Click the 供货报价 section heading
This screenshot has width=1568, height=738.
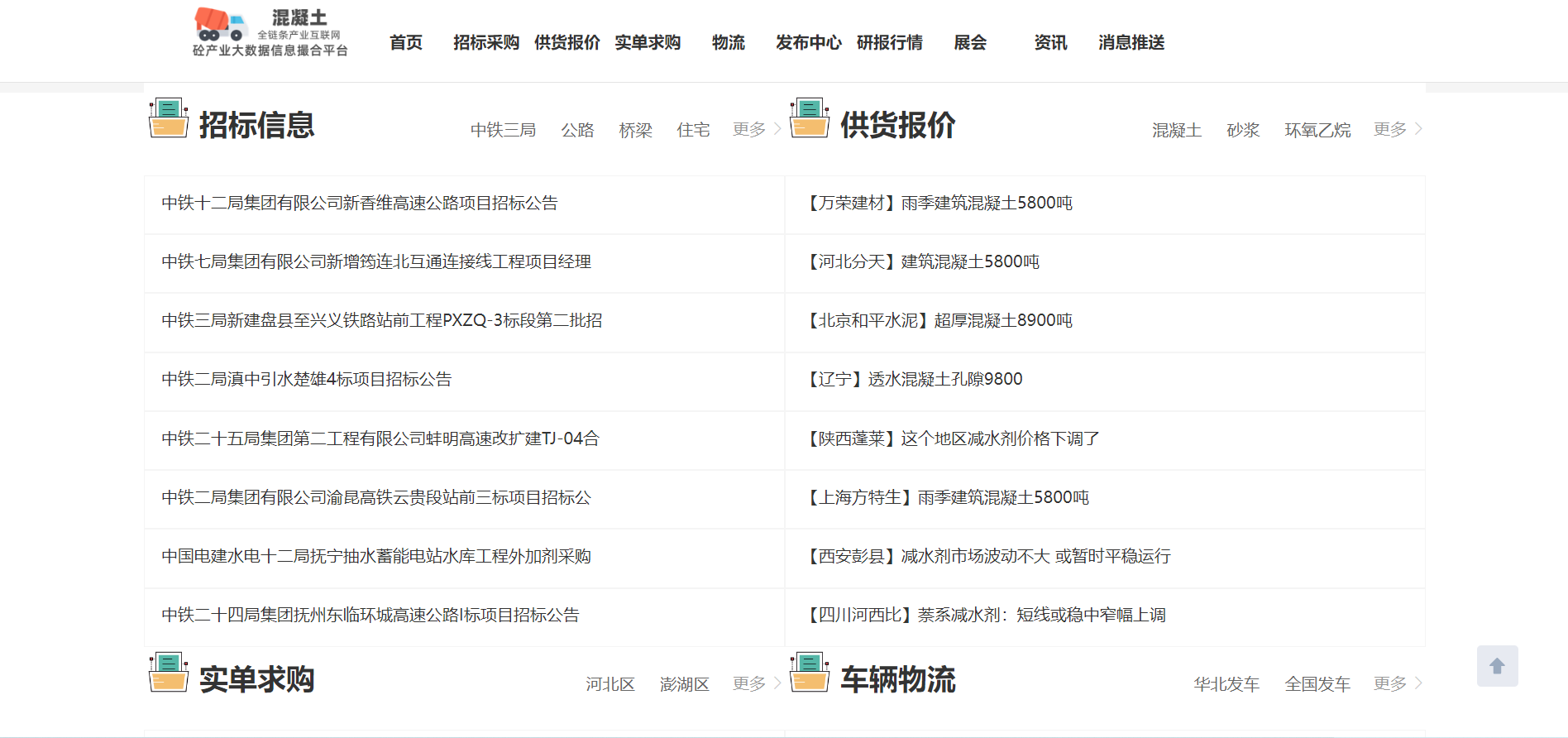(898, 126)
